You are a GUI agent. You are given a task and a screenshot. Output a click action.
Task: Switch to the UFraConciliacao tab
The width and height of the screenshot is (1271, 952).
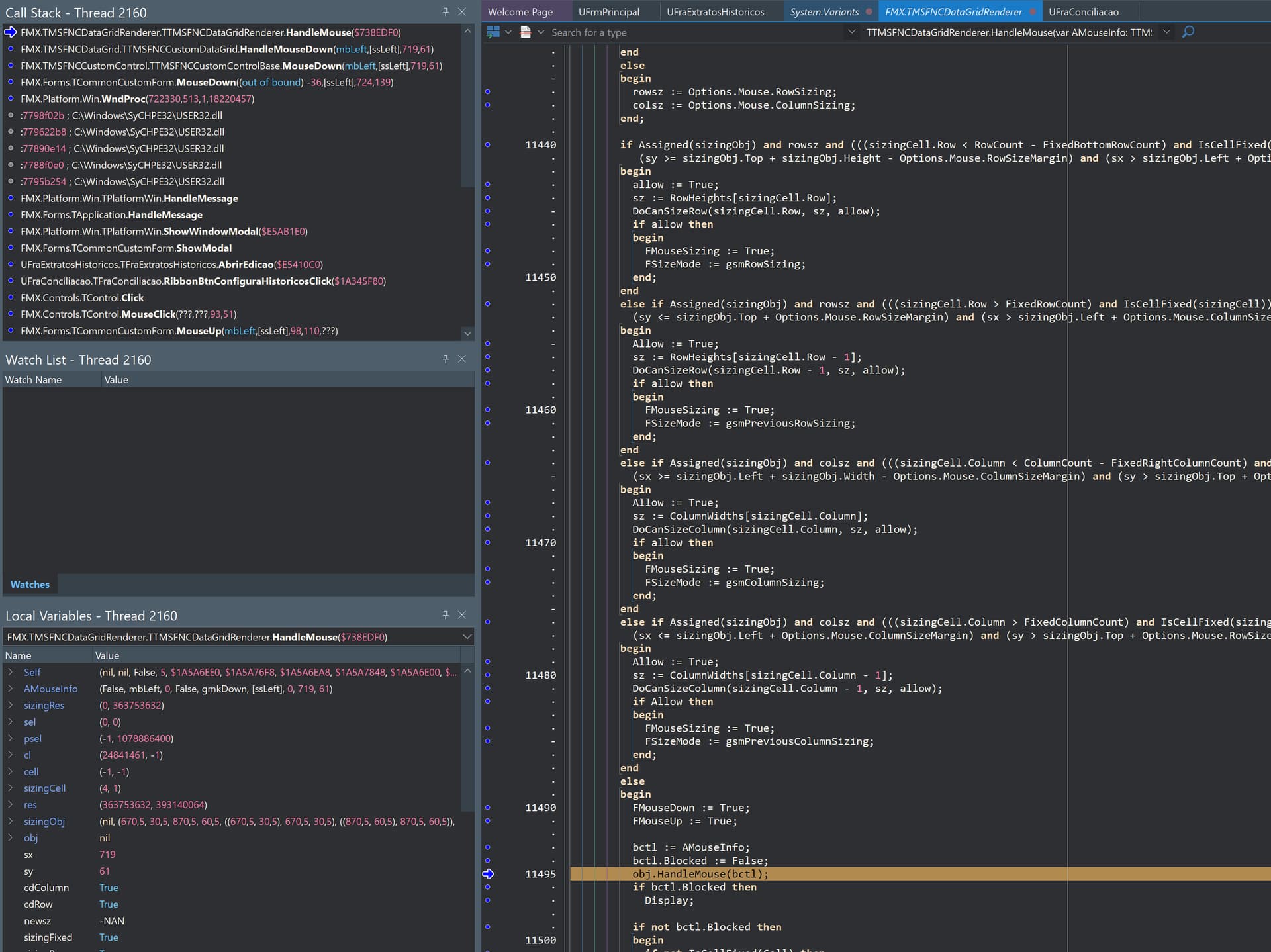(x=1084, y=12)
